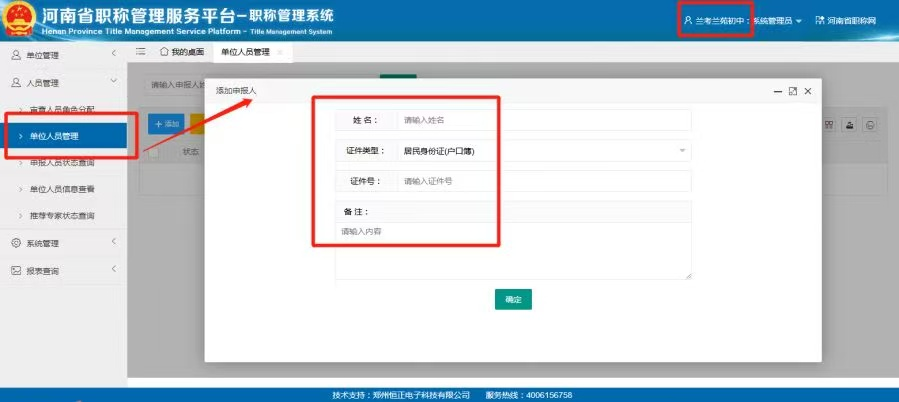Viewport: 899px width, 402px height.
Task: Expand the 单位管理 sidebar menu
Action: 114,53
